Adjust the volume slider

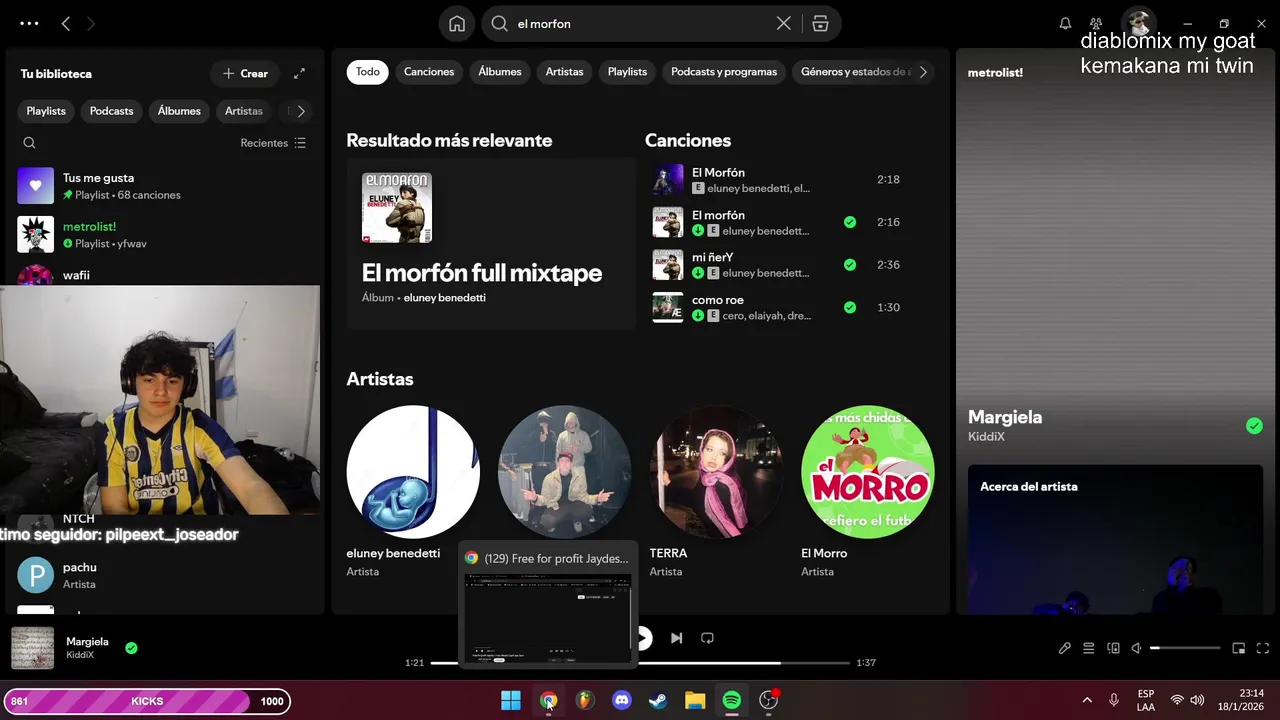(1186, 648)
